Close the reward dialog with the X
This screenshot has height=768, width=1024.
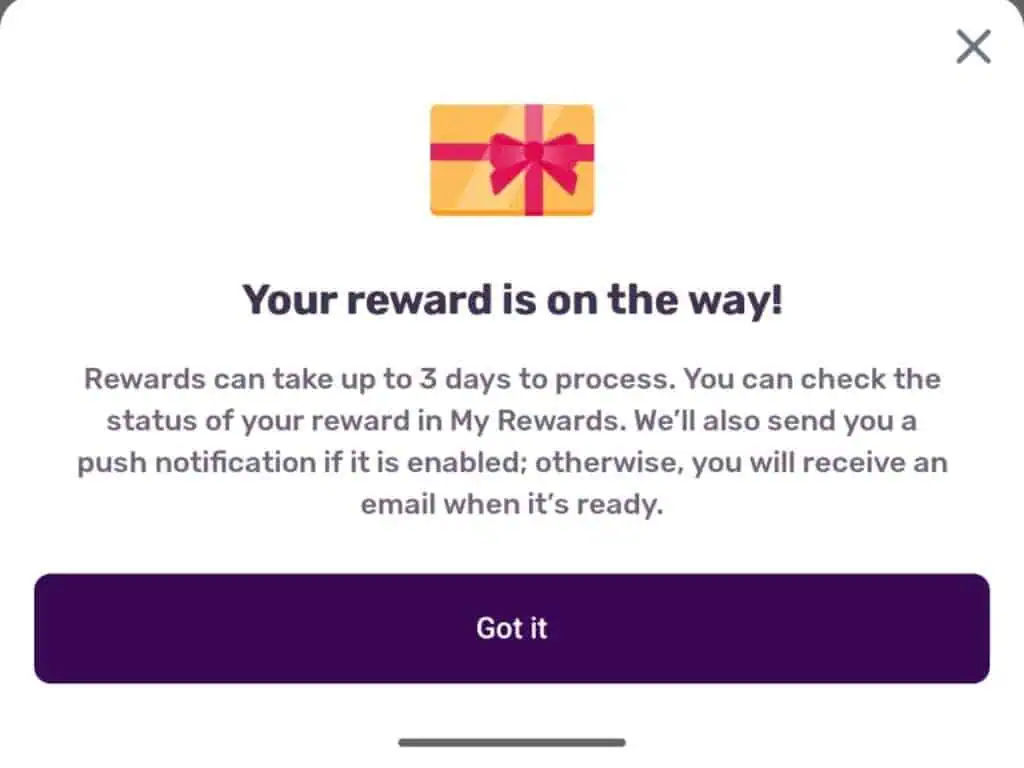point(973,47)
